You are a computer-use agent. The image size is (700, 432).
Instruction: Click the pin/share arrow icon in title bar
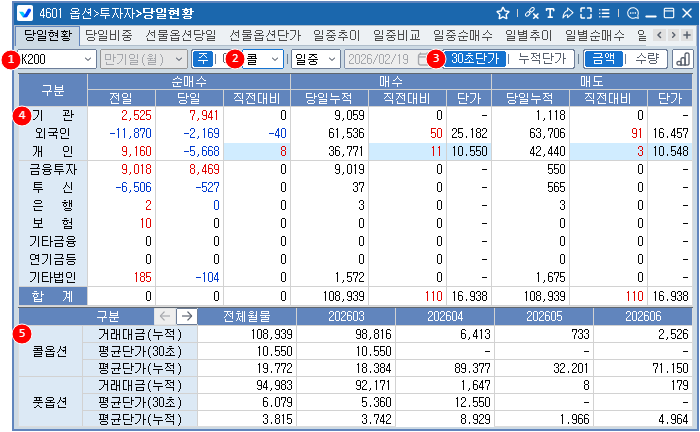[x=568, y=13]
